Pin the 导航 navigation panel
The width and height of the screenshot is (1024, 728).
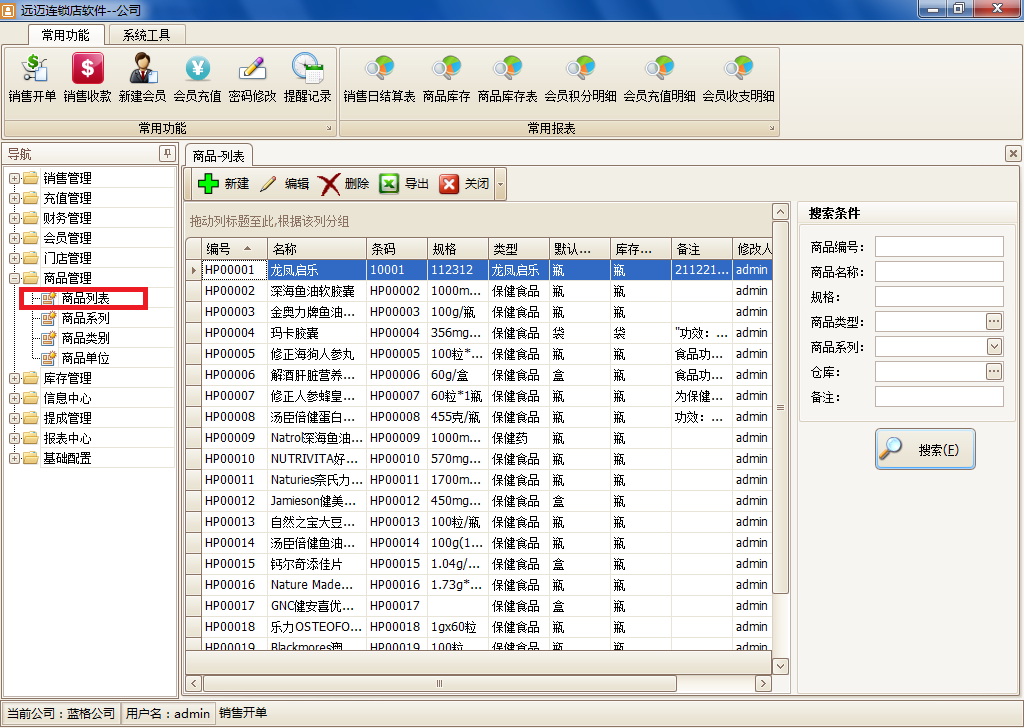pyautogui.click(x=167, y=153)
